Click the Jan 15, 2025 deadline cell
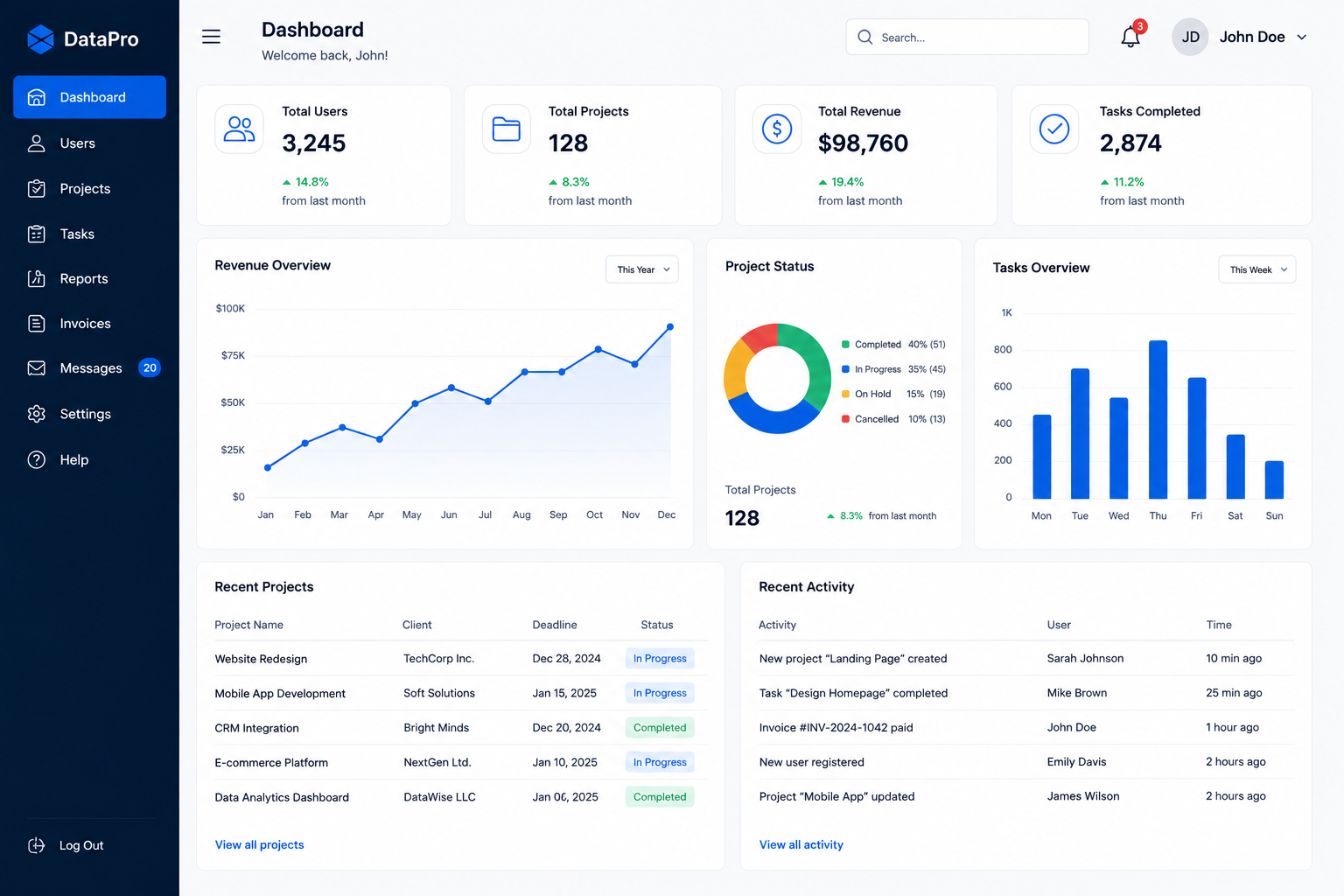 click(x=564, y=693)
